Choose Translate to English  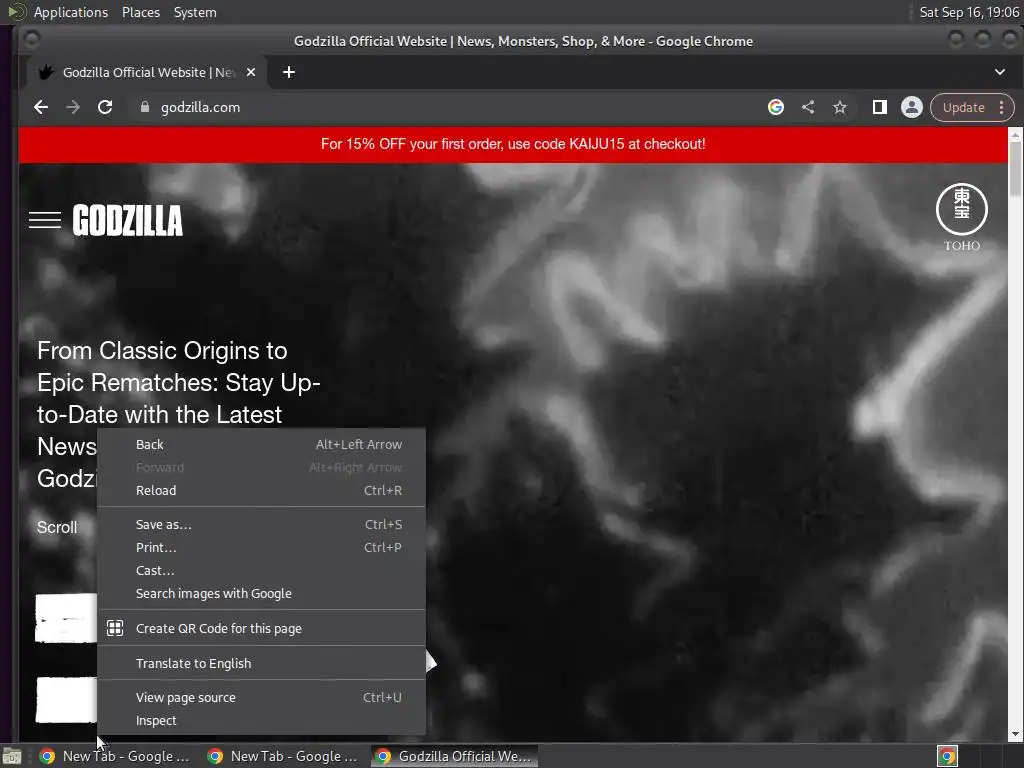(261, 664)
